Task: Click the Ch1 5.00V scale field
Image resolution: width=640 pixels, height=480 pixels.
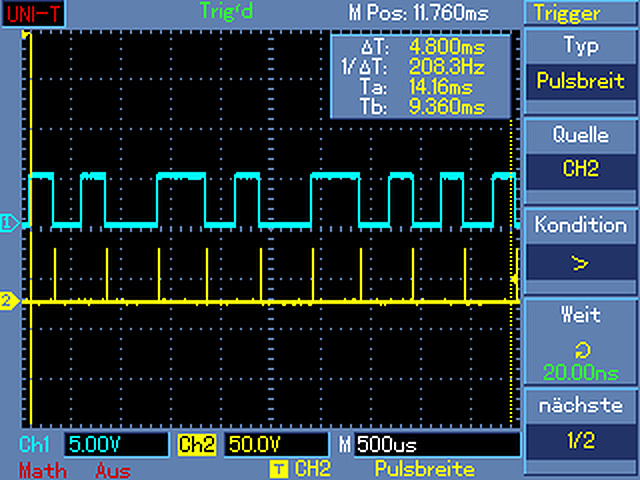Action: pyautogui.click(x=116, y=444)
